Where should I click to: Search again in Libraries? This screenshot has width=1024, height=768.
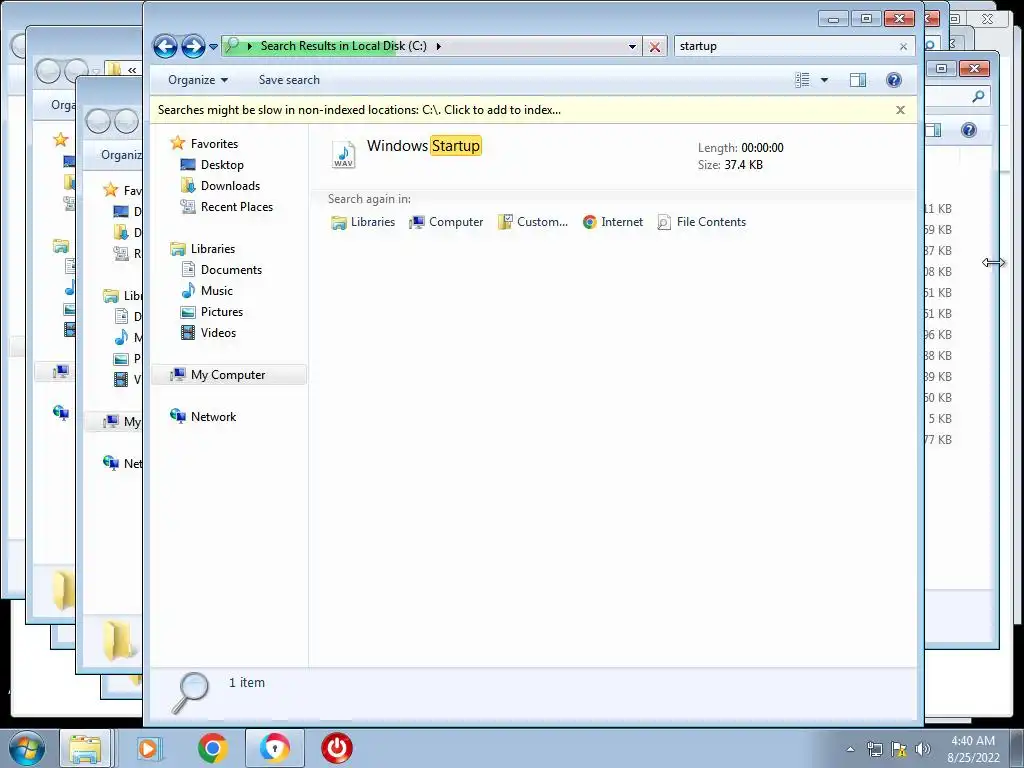363,222
